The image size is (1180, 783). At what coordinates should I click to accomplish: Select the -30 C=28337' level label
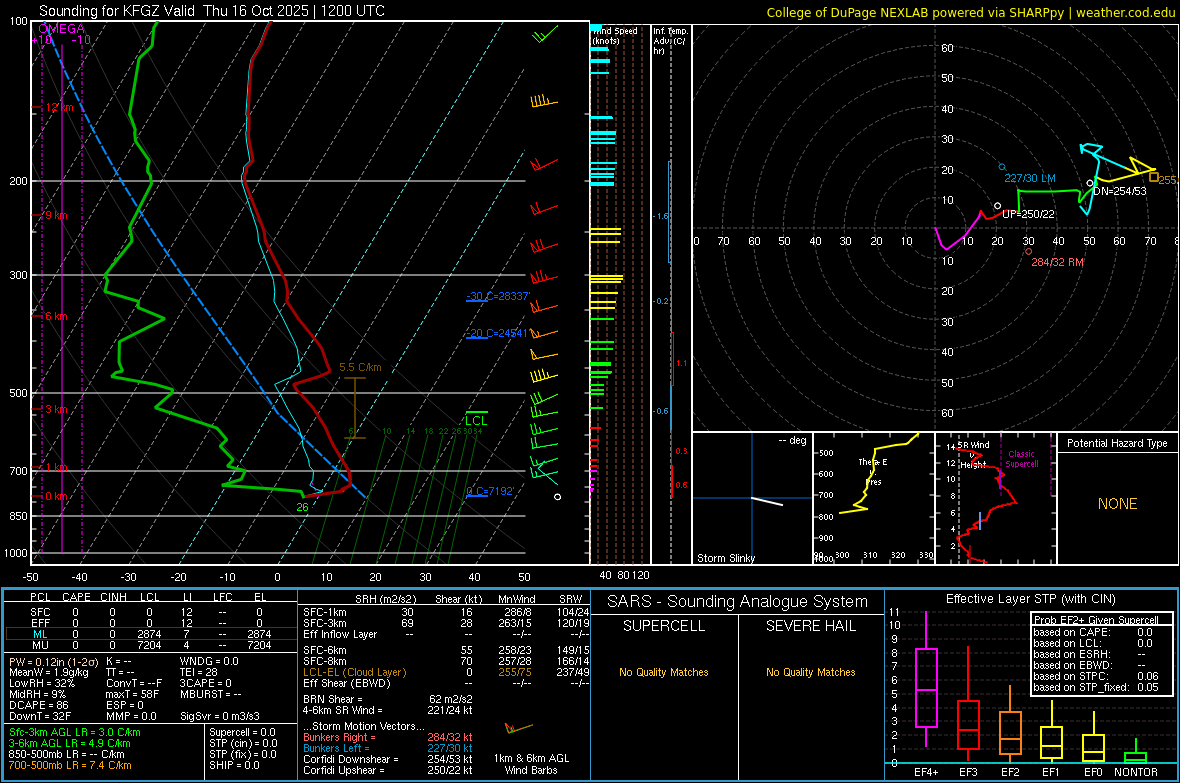(x=498, y=296)
